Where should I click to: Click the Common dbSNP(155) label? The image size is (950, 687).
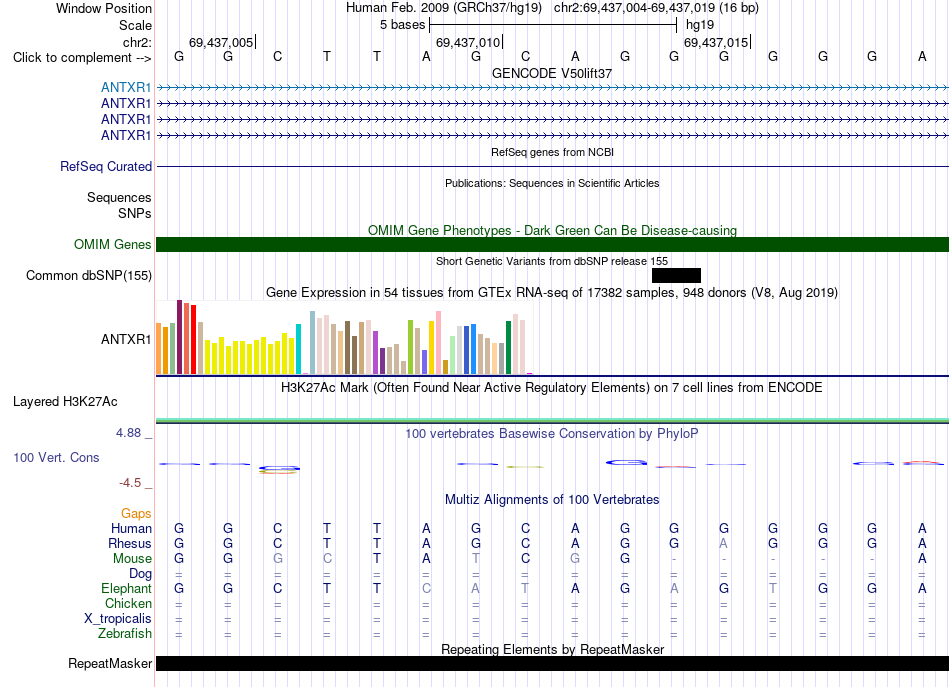tap(88, 276)
